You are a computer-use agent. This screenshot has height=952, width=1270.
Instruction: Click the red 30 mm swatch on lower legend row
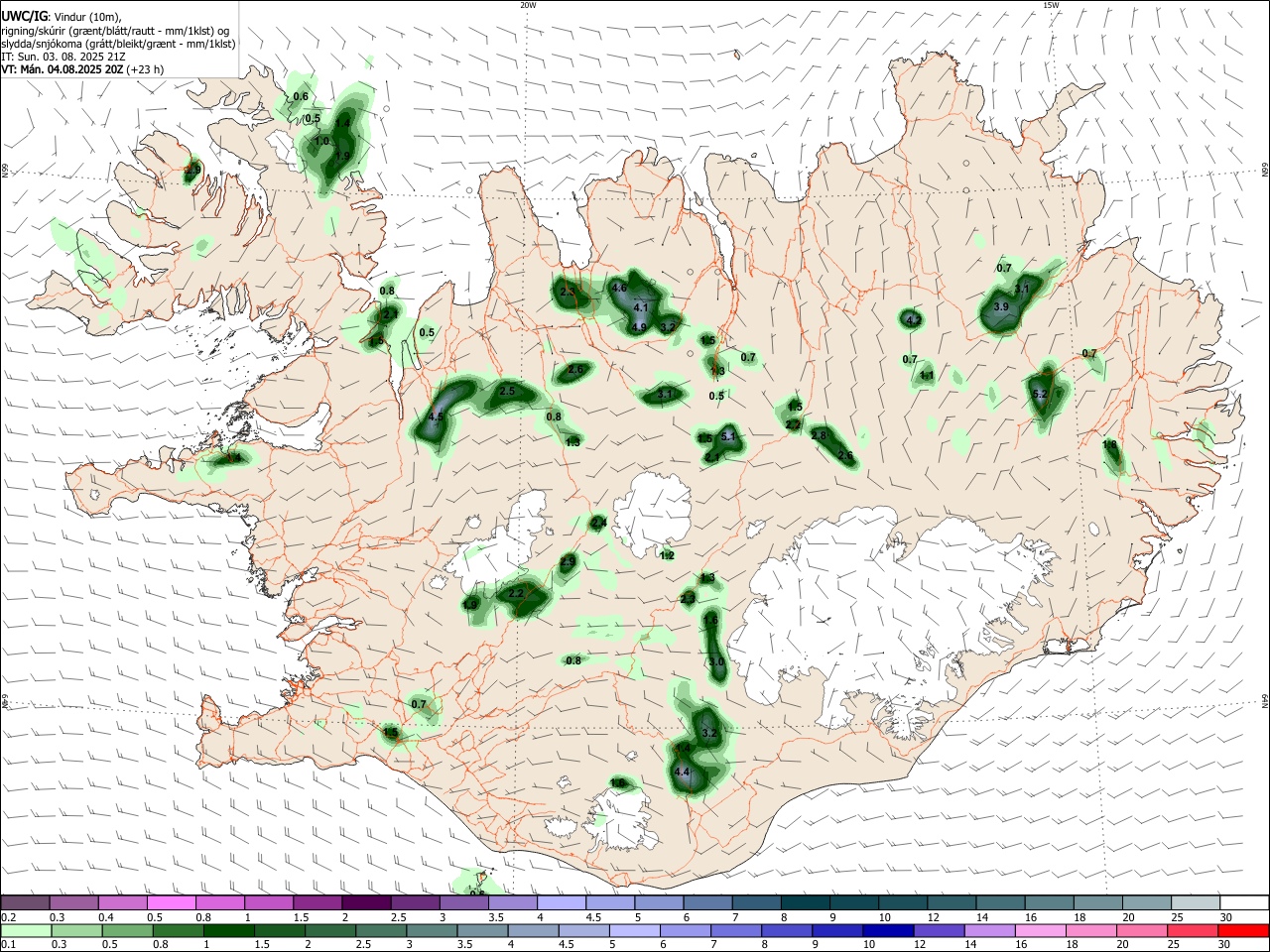pyautogui.click(x=1243, y=930)
